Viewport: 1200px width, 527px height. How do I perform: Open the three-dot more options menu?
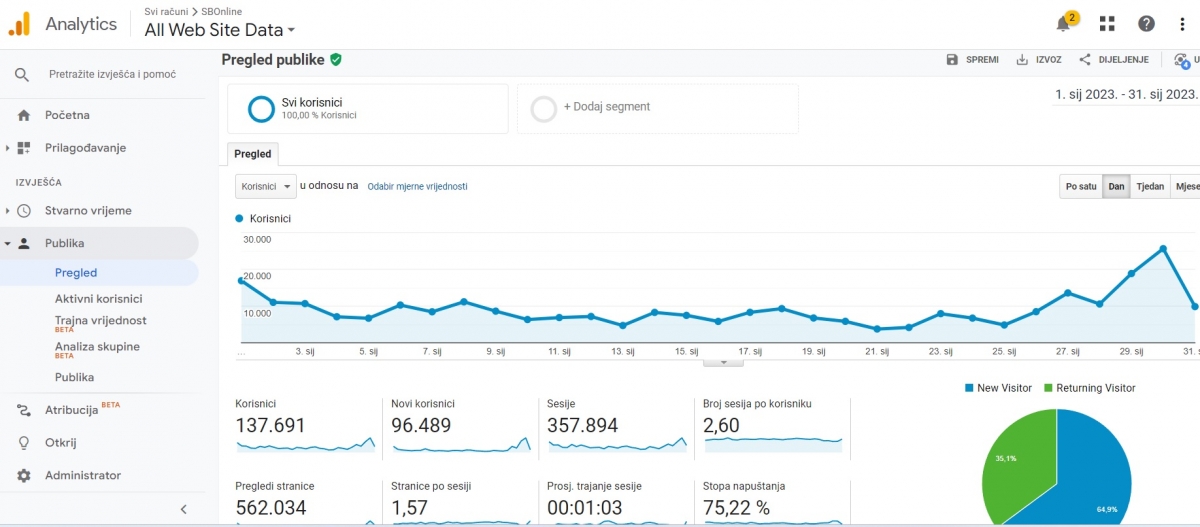[x=1184, y=24]
